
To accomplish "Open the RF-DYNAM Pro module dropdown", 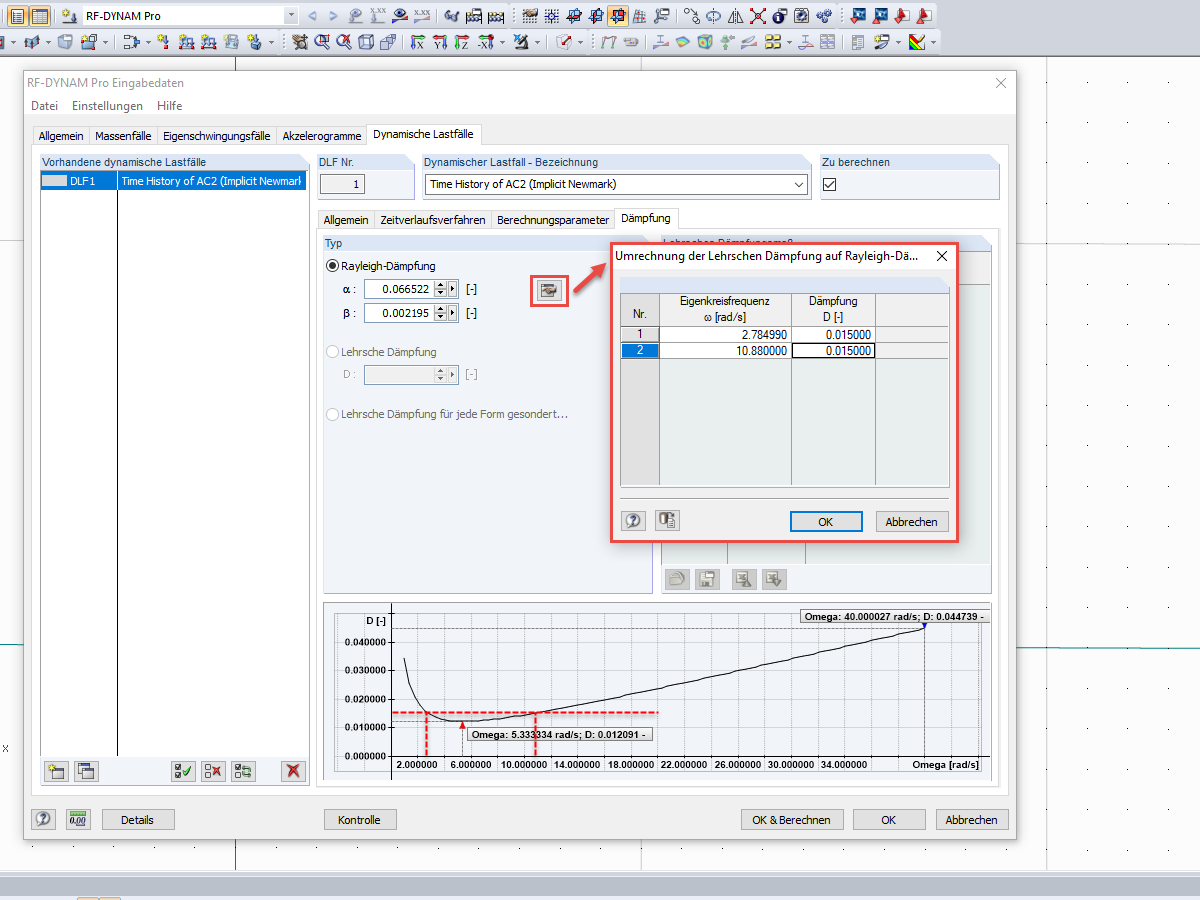I will pos(291,16).
